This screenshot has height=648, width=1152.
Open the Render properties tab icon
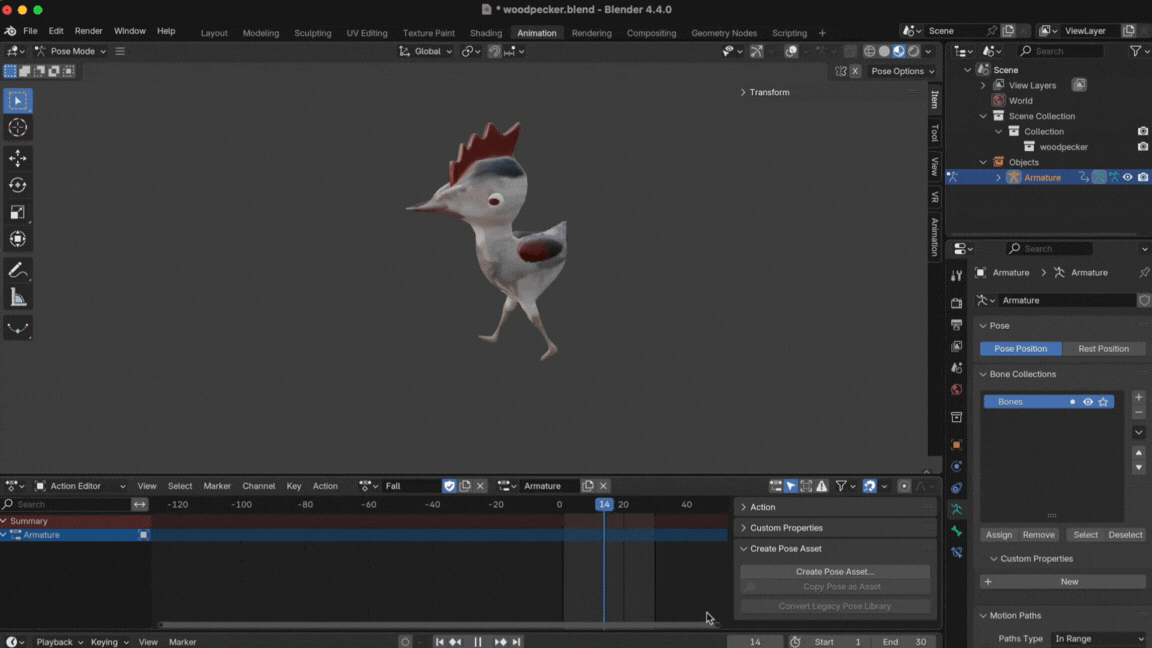pos(956,303)
